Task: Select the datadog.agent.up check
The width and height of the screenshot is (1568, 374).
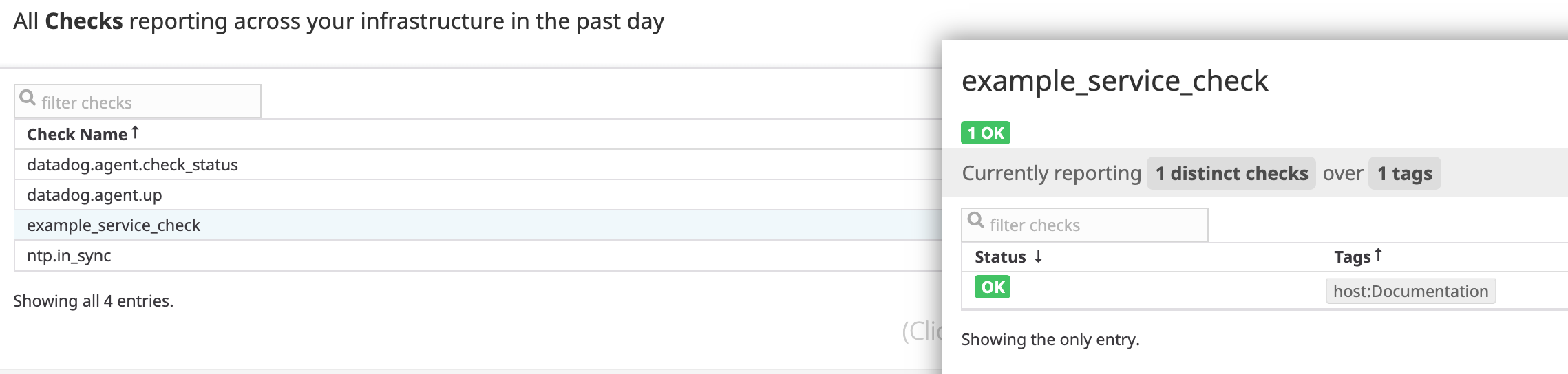Action: coord(94,195)
